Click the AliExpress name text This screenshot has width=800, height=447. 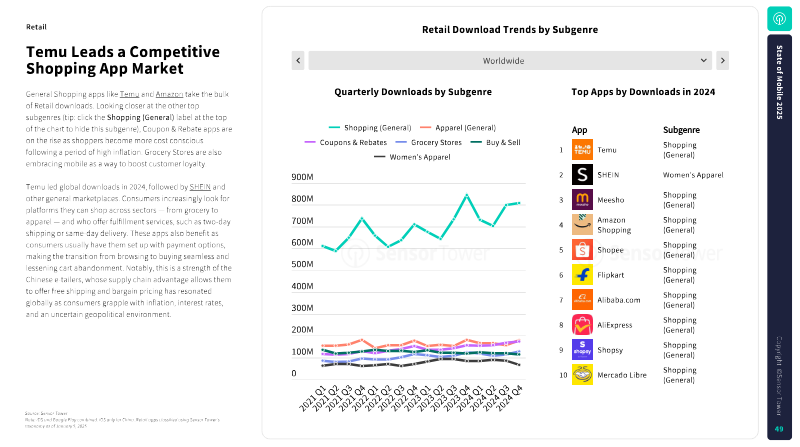click(615, 325)
